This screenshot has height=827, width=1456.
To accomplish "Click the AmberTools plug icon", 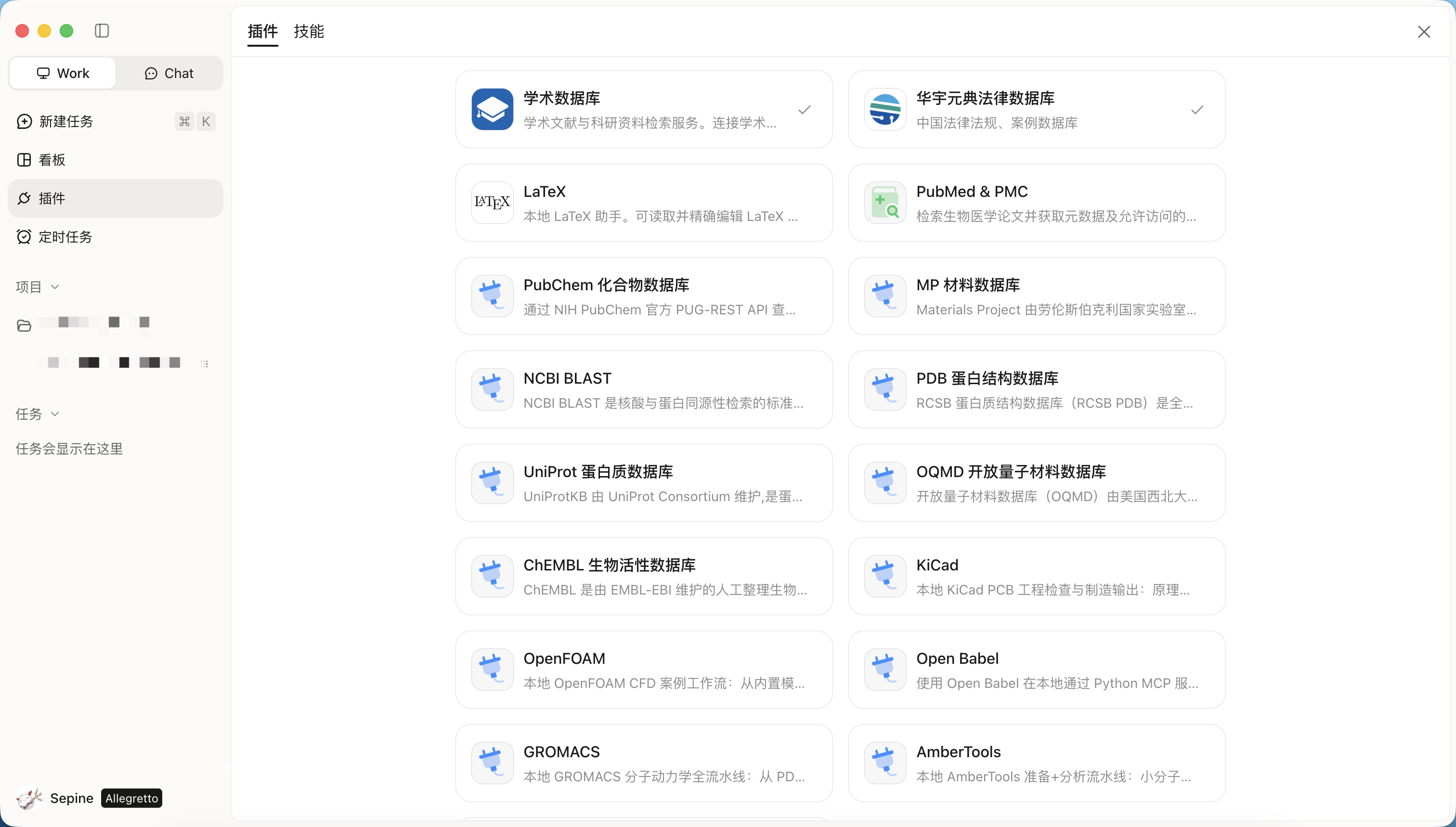I will (x=885, y=763).
